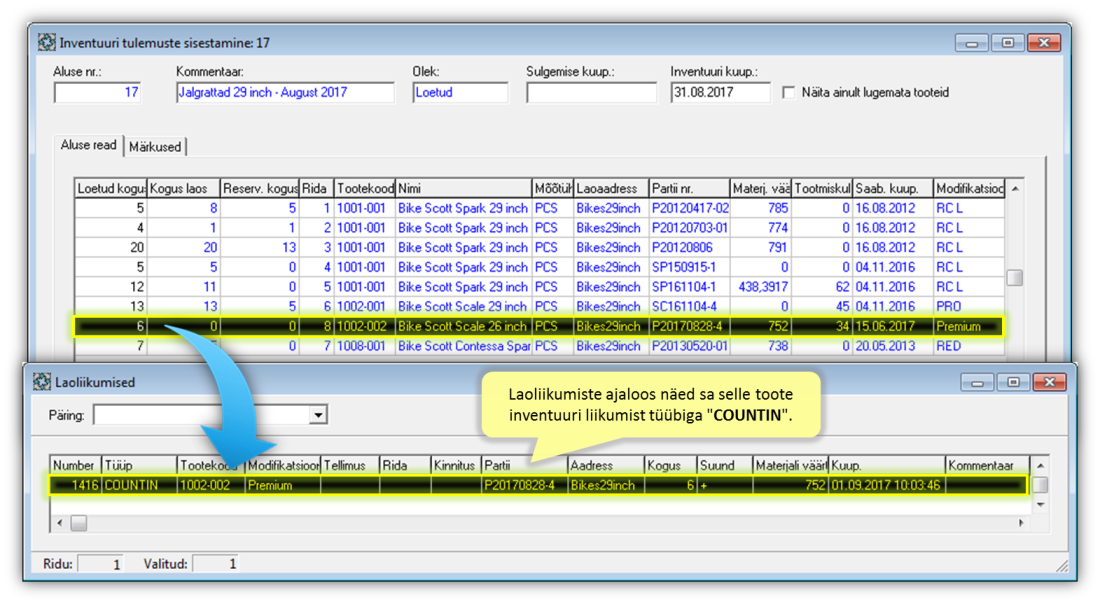1100x604 pixels.
Task: Click the Kommentaar column header in Laoliikumised
Action: [x=987, y=465]
